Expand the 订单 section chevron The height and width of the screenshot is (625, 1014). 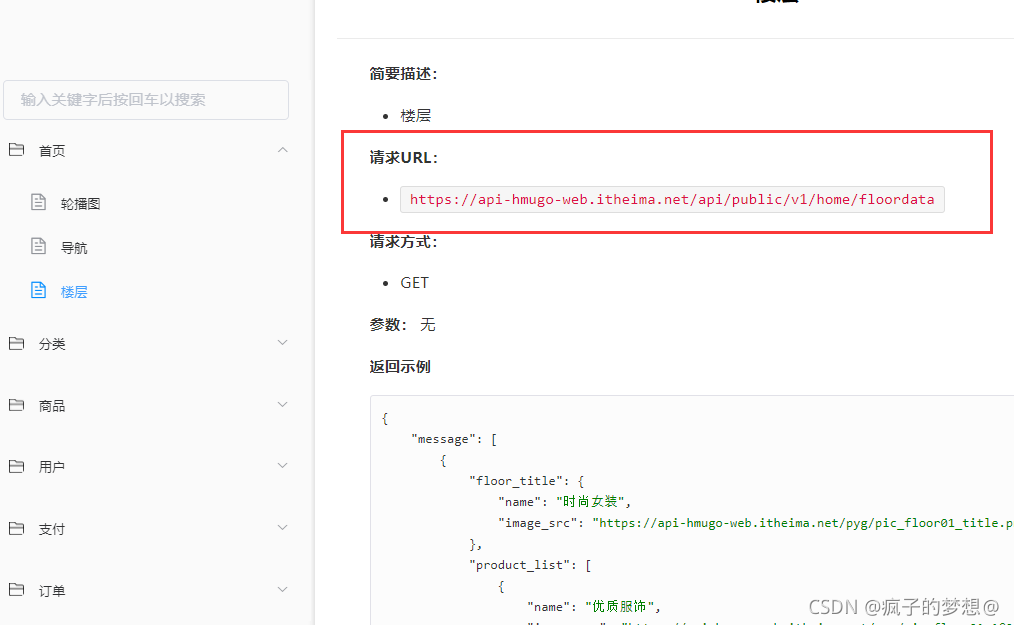(283, 589)
